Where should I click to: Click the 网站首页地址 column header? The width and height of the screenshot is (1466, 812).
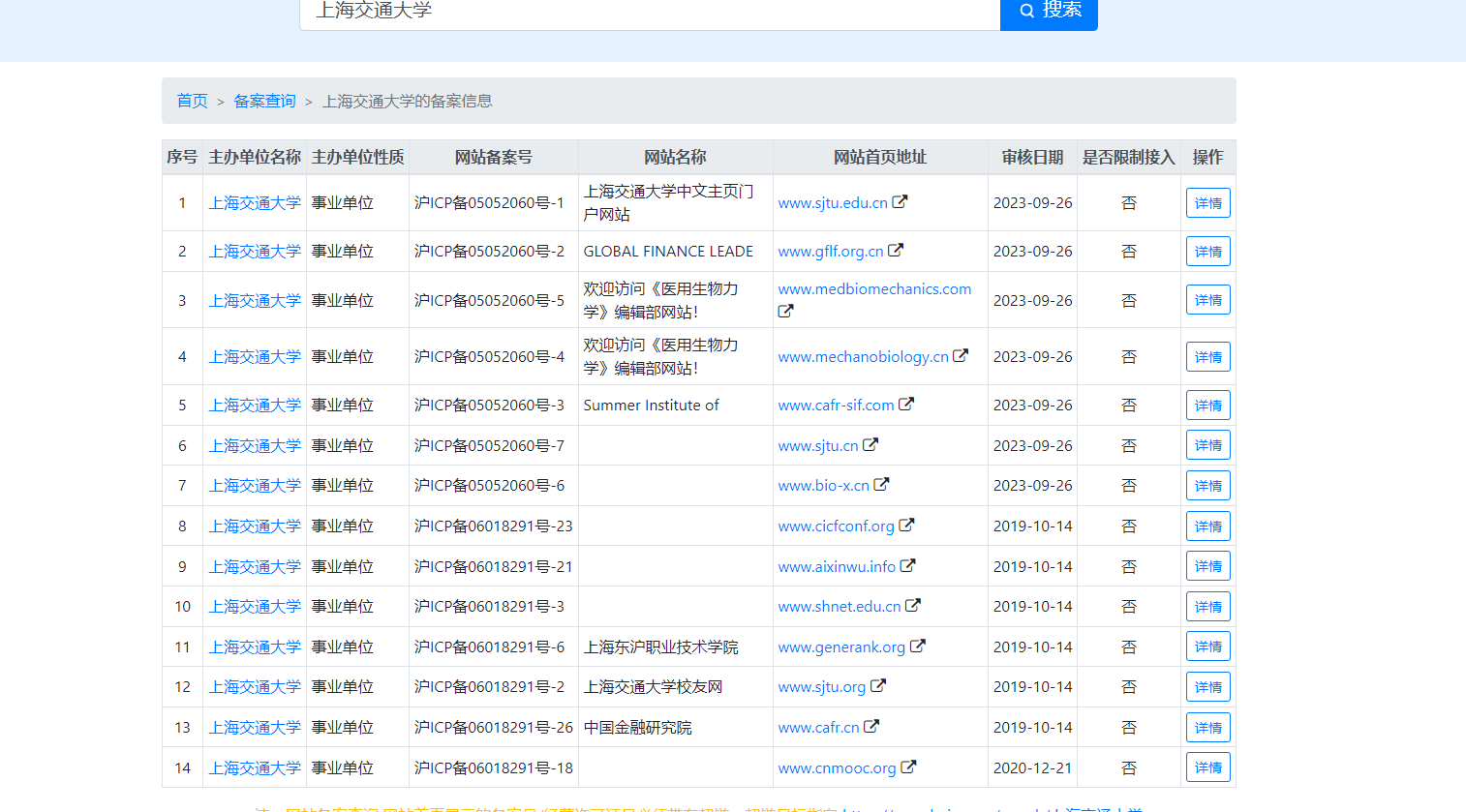click(879, 157)
